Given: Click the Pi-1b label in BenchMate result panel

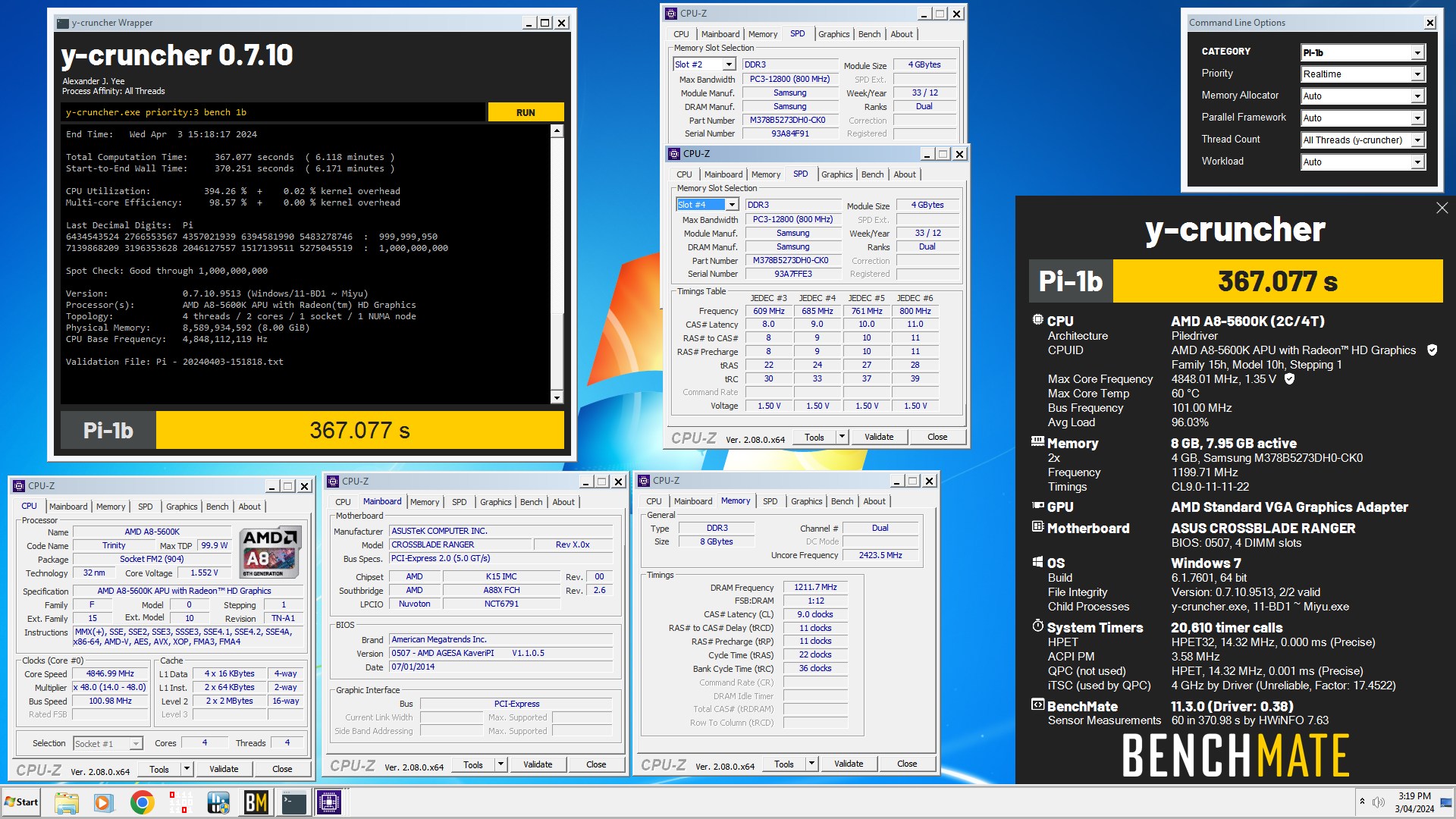Looking at the screenshot, I should pos(1071,281).
